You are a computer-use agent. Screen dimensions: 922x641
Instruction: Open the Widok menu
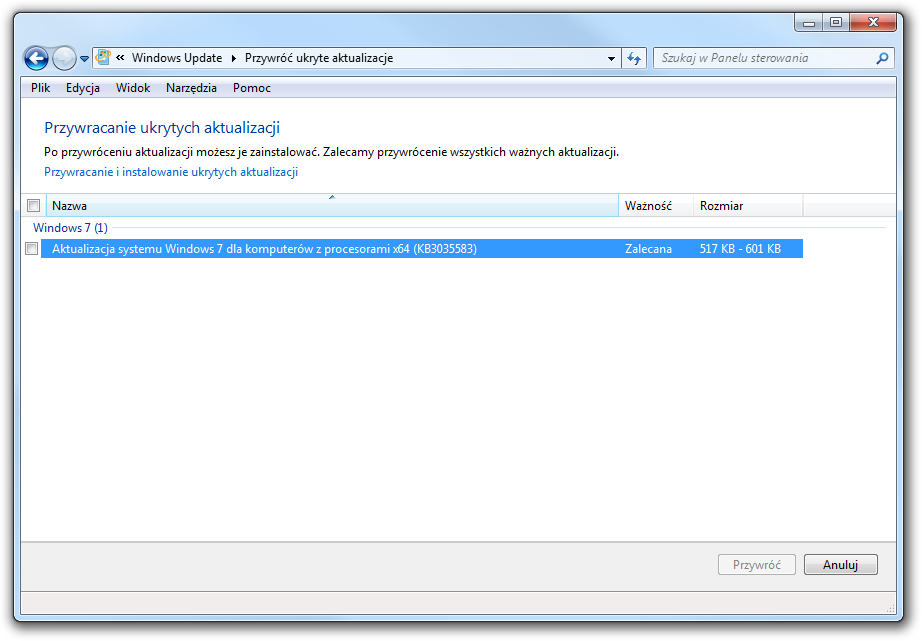coord(133,88)
